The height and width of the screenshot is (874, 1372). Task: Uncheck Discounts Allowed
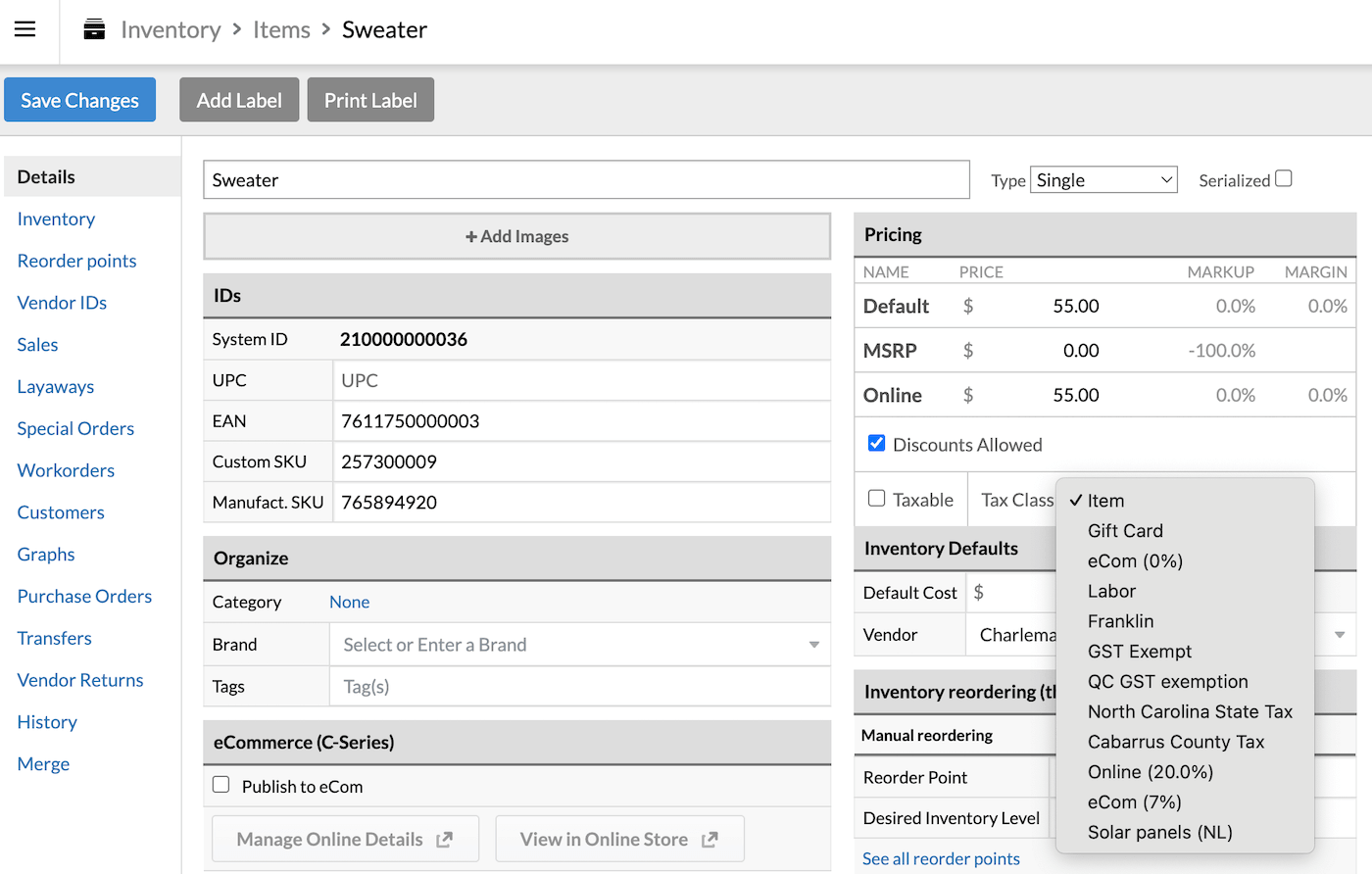click(x=877, y=443)
